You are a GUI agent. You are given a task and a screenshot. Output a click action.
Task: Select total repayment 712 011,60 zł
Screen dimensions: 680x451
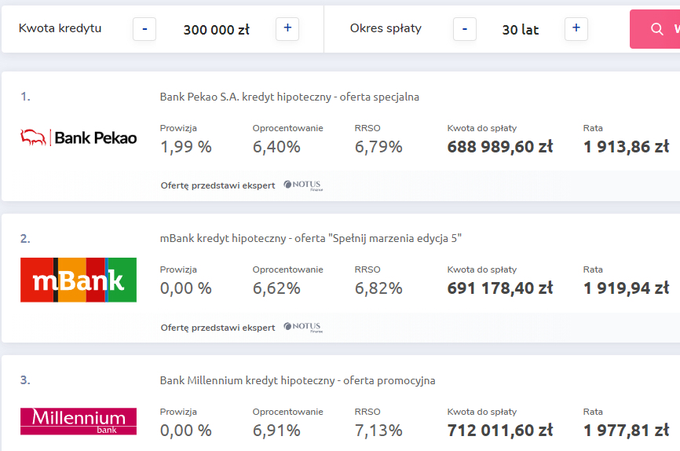click(500, 430)
